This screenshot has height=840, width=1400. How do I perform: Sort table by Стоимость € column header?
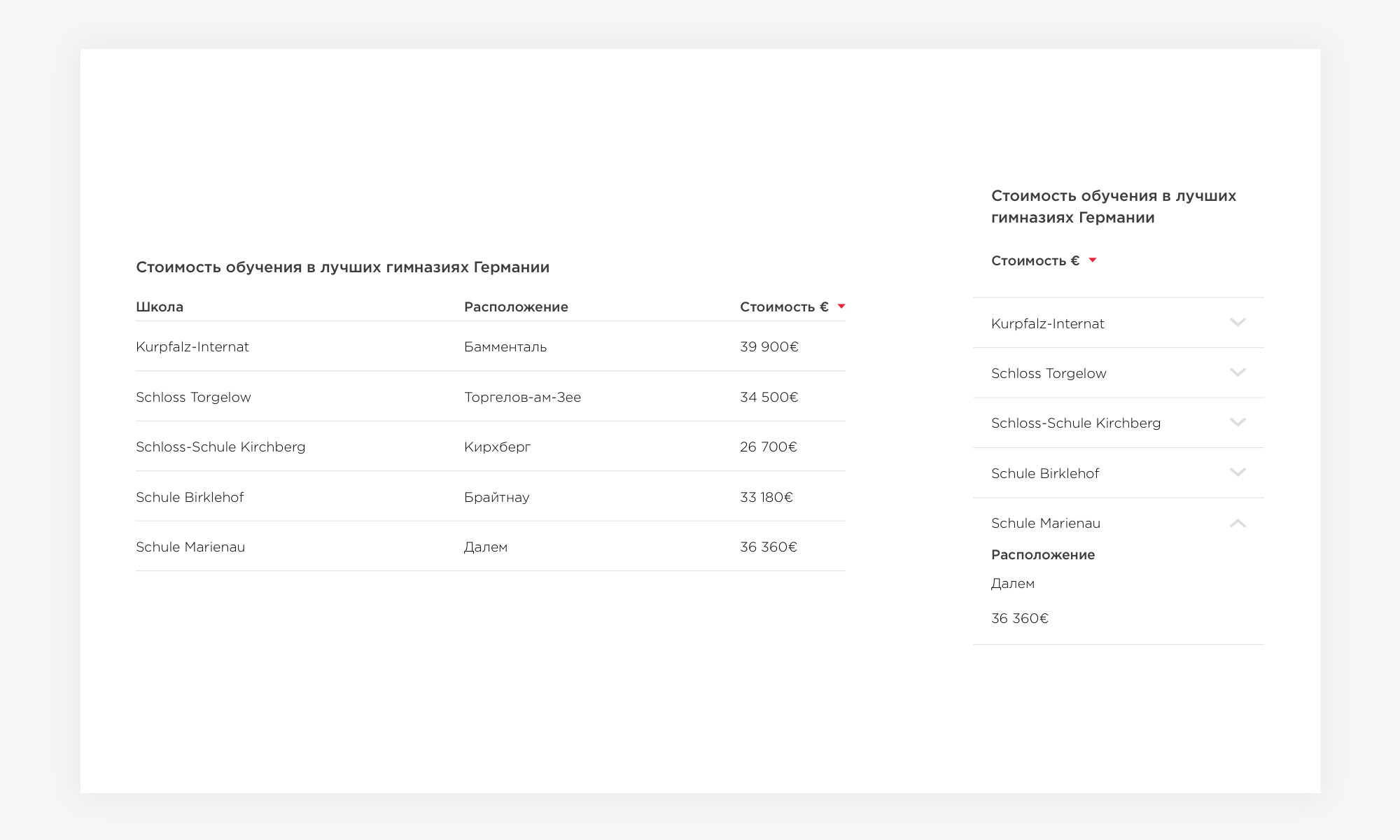[x=784, y=307]
